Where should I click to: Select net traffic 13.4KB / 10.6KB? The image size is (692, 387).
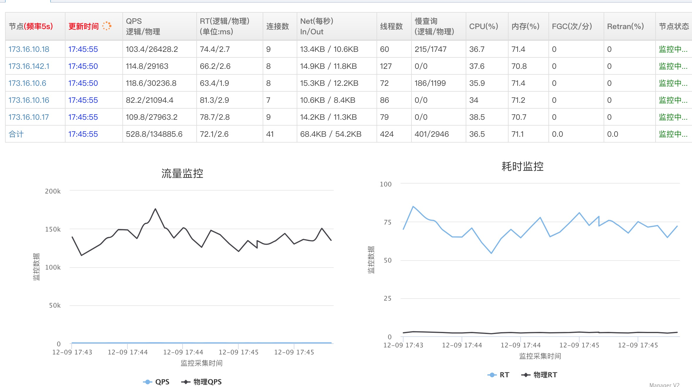pos(329,49)
